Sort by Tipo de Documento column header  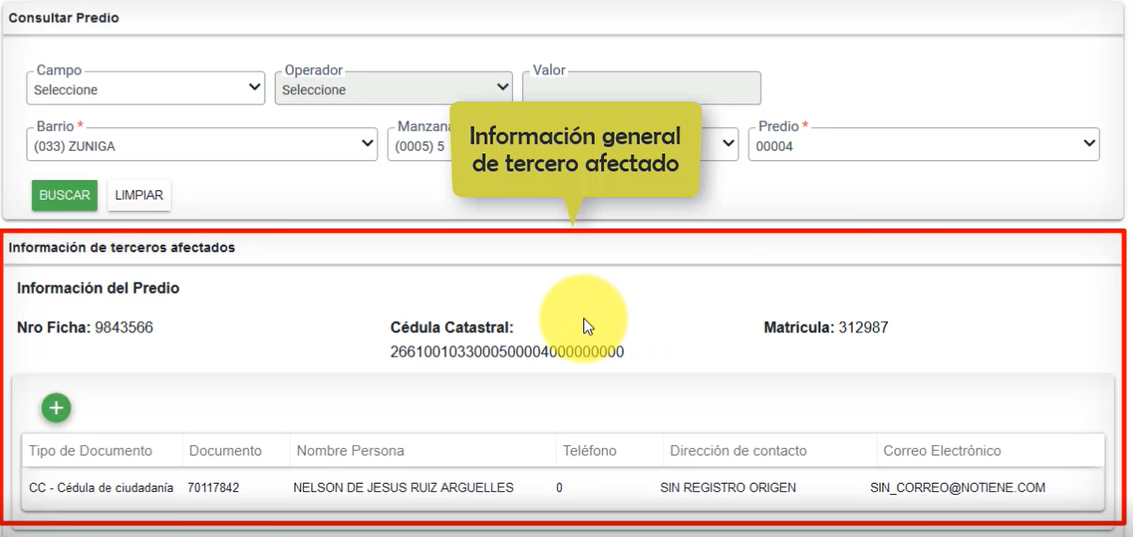pos(91,451)
